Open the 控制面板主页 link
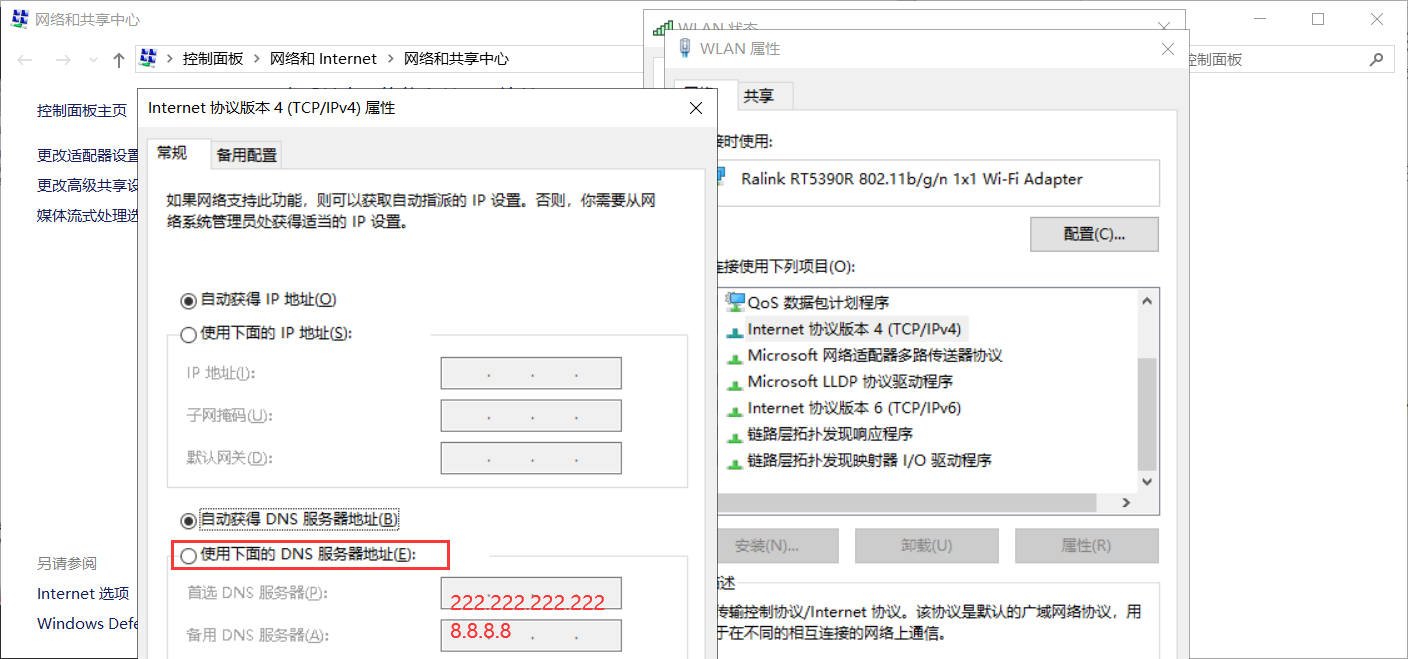Image resolution: width=1408 pixels, height=659 pixels. click(x=82, y=111)
